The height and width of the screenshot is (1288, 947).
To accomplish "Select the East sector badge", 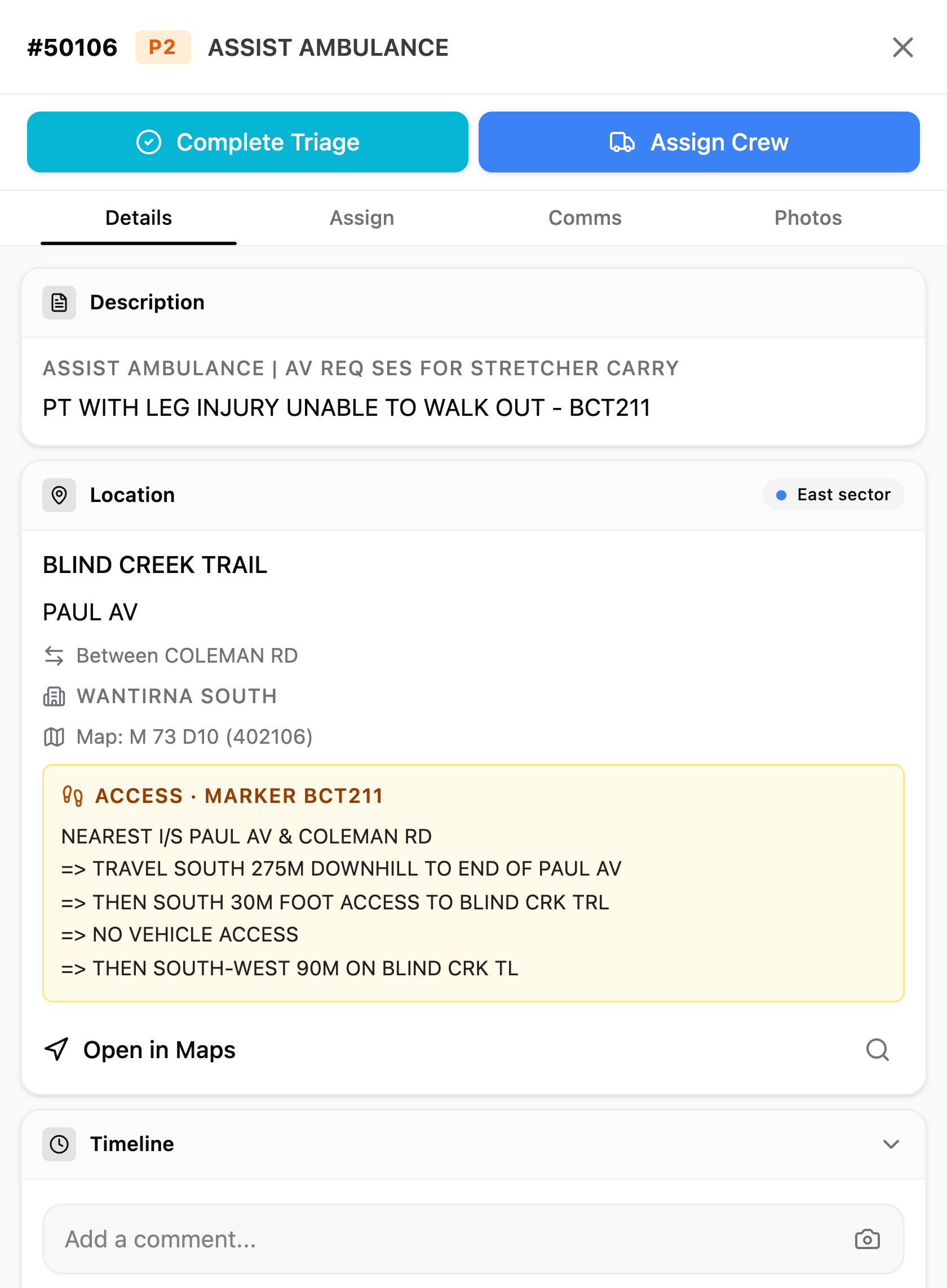I will click(x=834, y=495).
